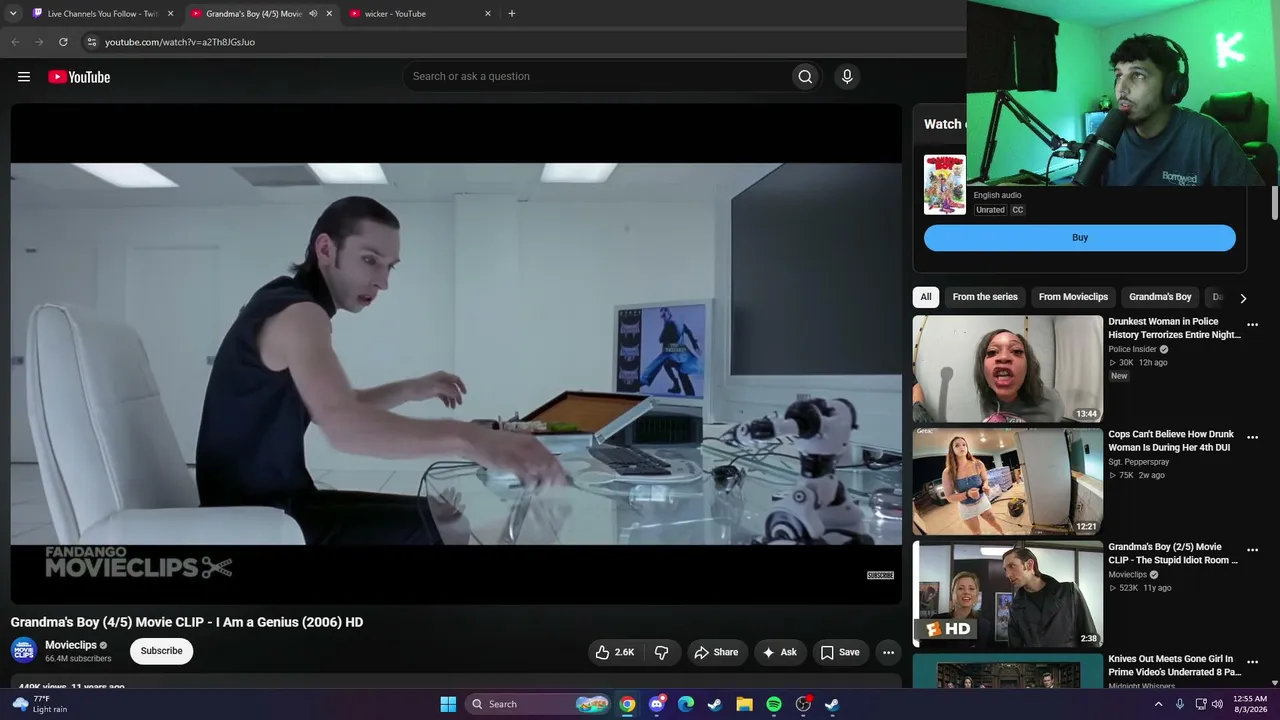Screen dimensions: 1280x720
Task: Close the wicker - YouTube tab
Action: pyautogui.click(x=488, y=14)
